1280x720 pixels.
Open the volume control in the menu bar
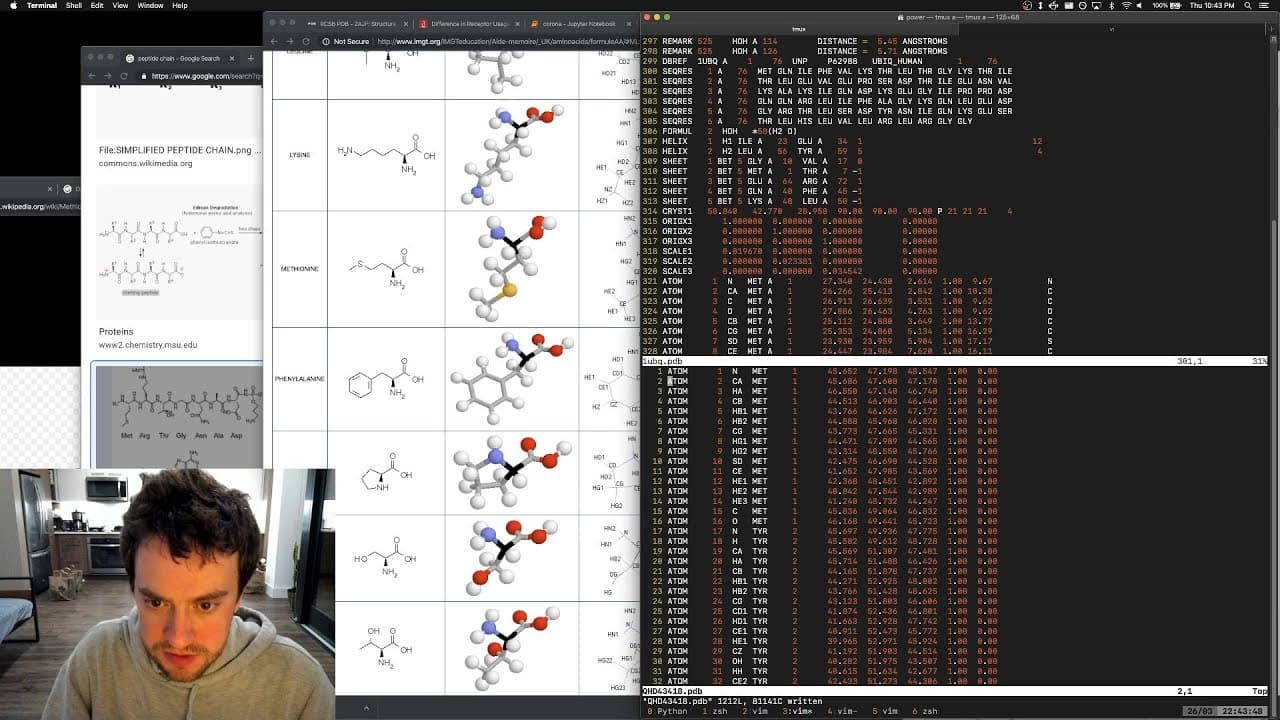[1140, 5]
